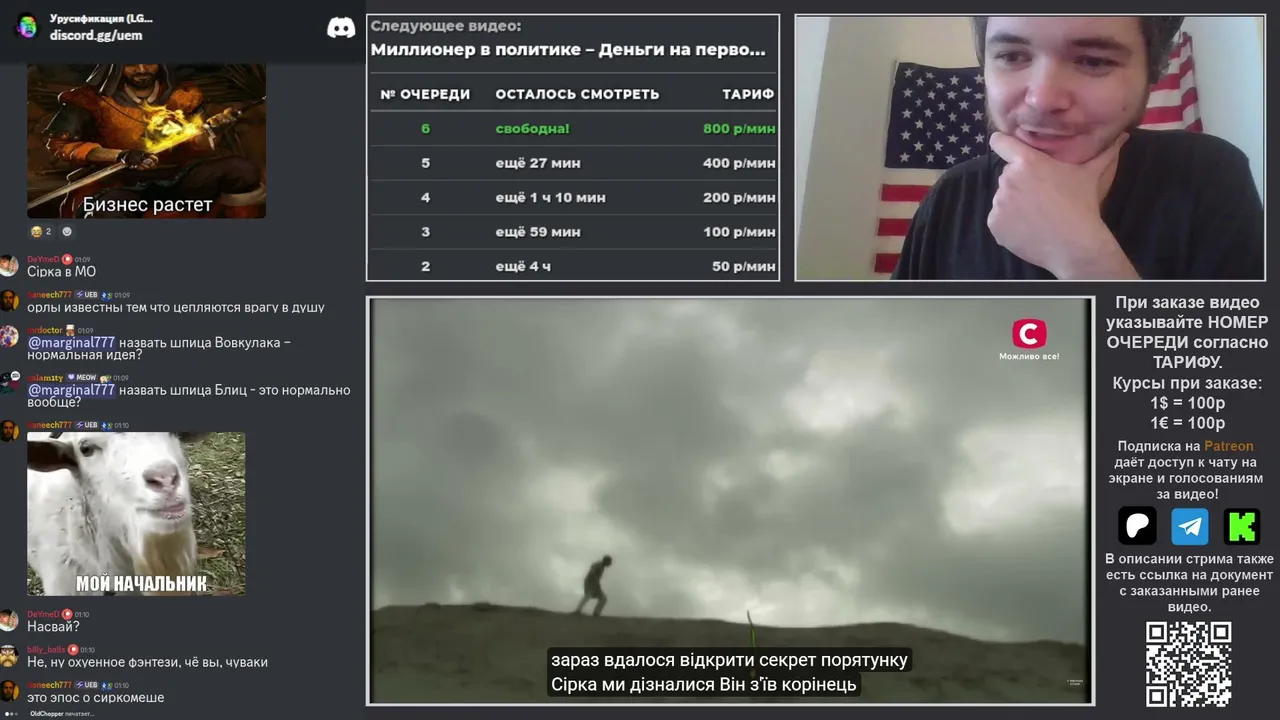Open the QR code image
Image resolution: width=1280 pixels, height=720 pixels.
(x=1188, y=663)
